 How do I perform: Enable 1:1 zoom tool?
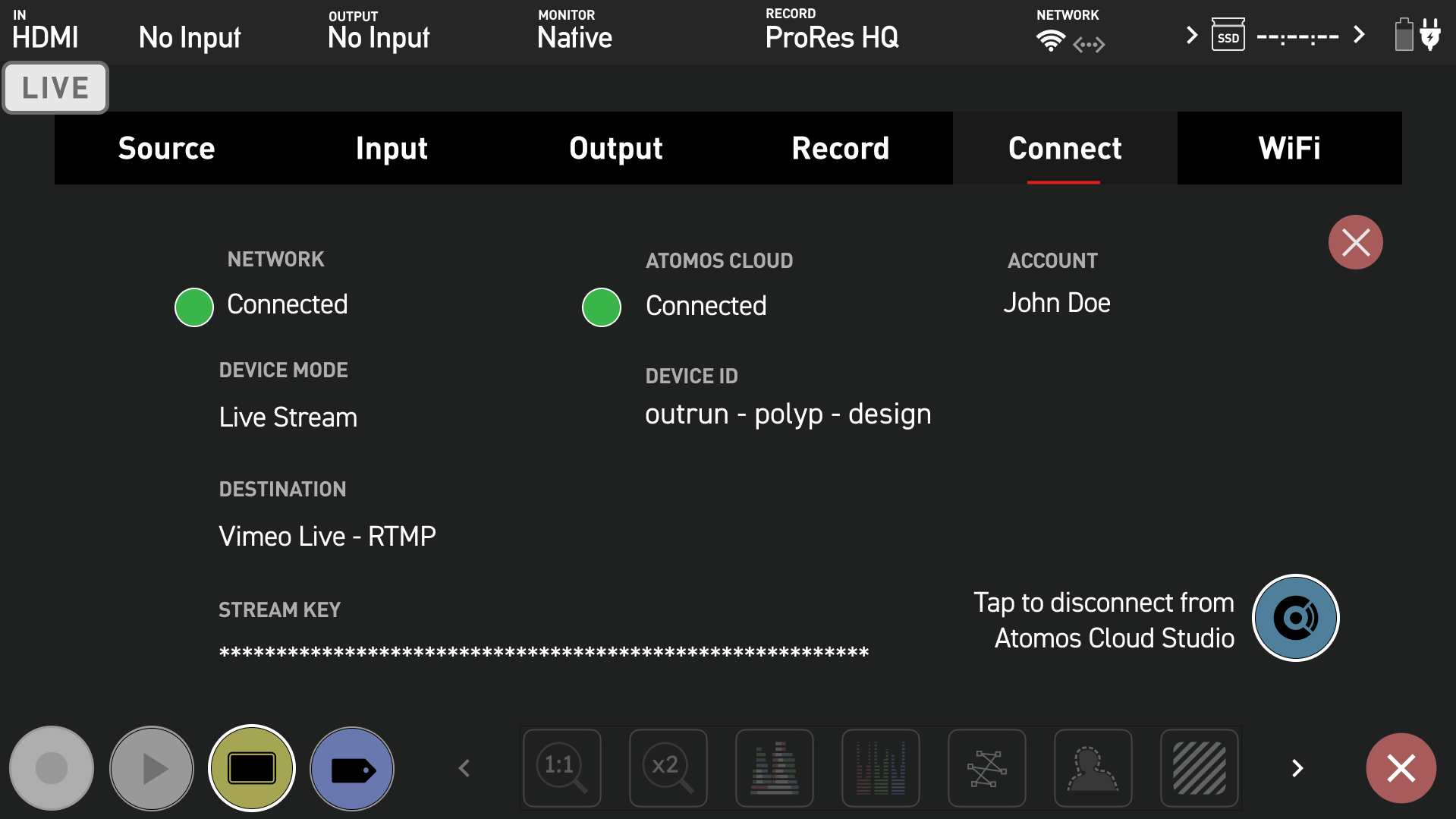(561, 768)
